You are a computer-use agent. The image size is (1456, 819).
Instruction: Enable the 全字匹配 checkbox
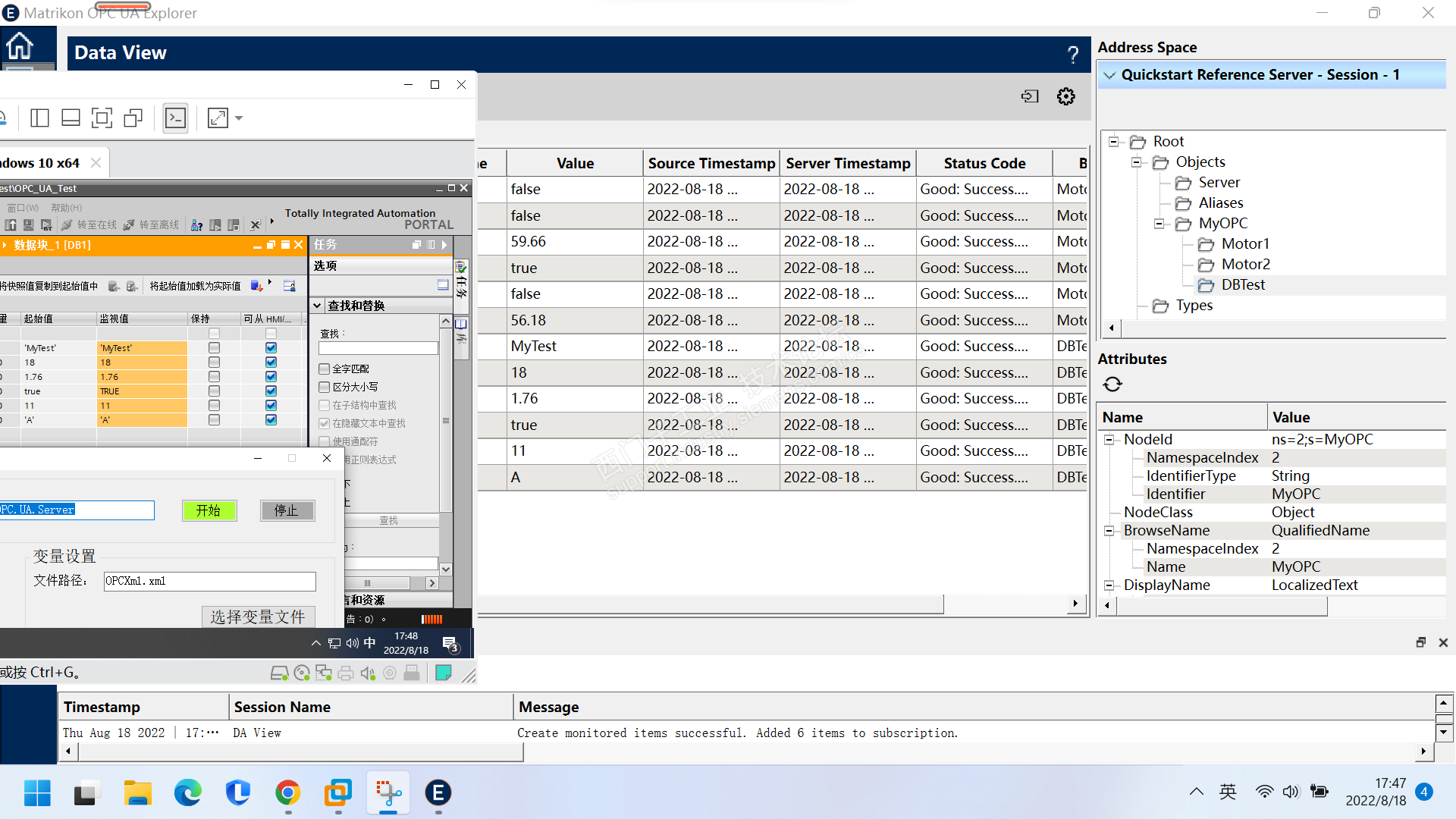pyautogui.click(x=325, y=369)
